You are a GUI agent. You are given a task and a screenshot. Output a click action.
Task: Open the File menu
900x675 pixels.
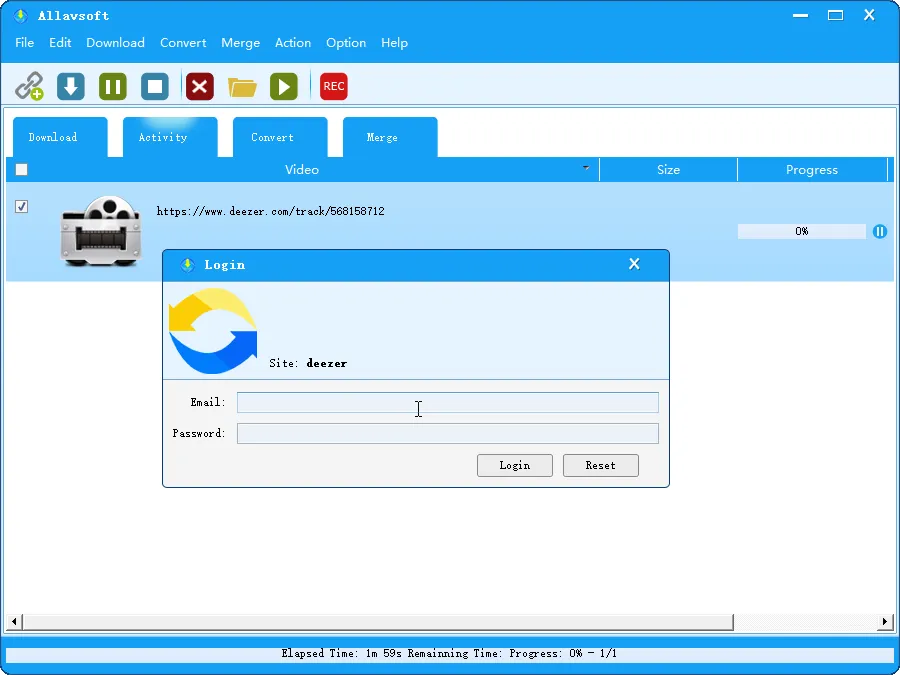coord(25,42)
